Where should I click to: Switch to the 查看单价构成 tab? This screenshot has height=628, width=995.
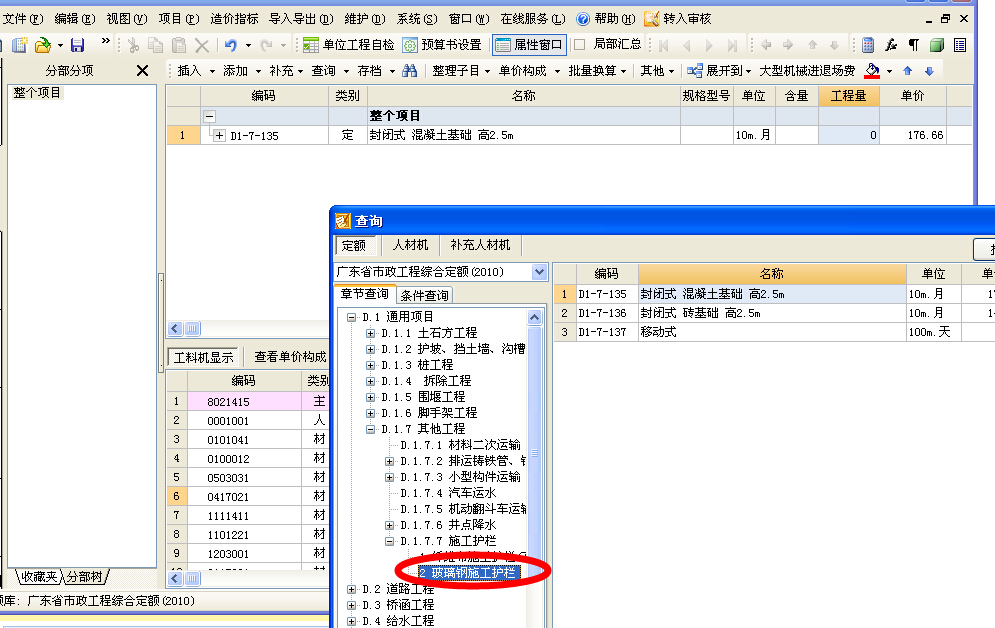(x=290, y=357)
